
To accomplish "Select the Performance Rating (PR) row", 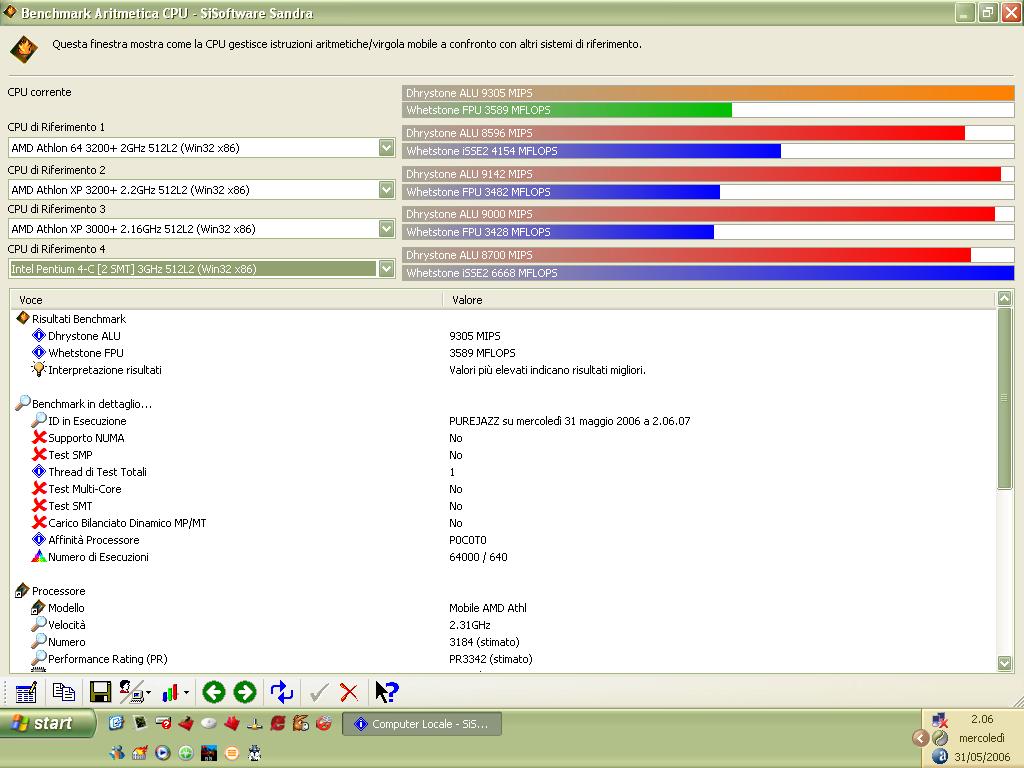I will (x=504, y=658).
